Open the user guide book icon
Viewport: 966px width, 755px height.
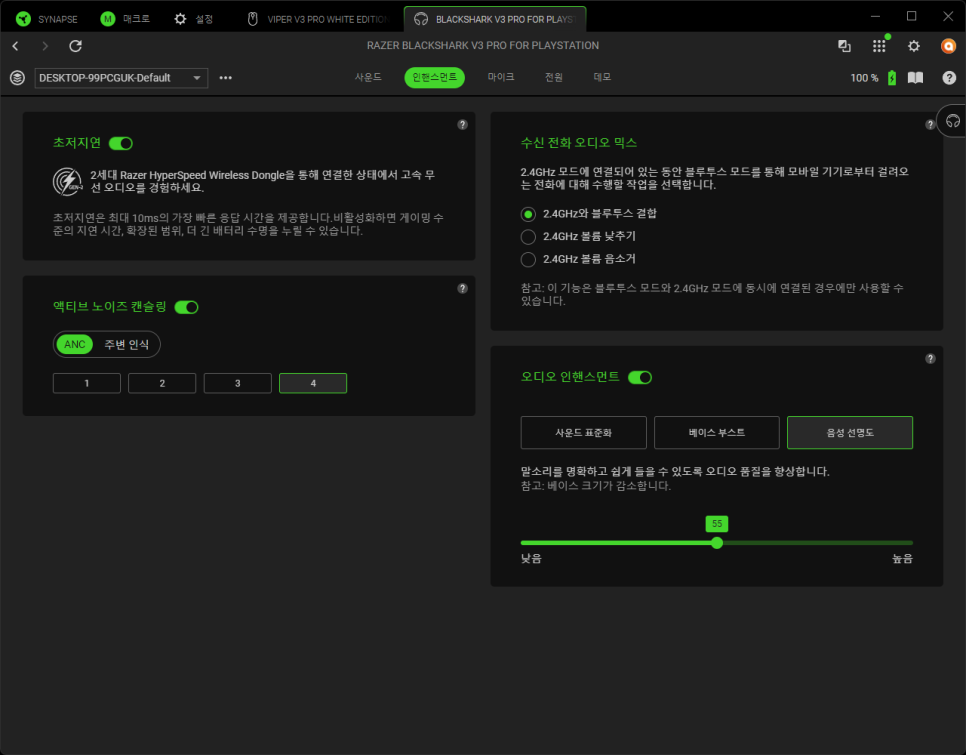pos(915,78)
